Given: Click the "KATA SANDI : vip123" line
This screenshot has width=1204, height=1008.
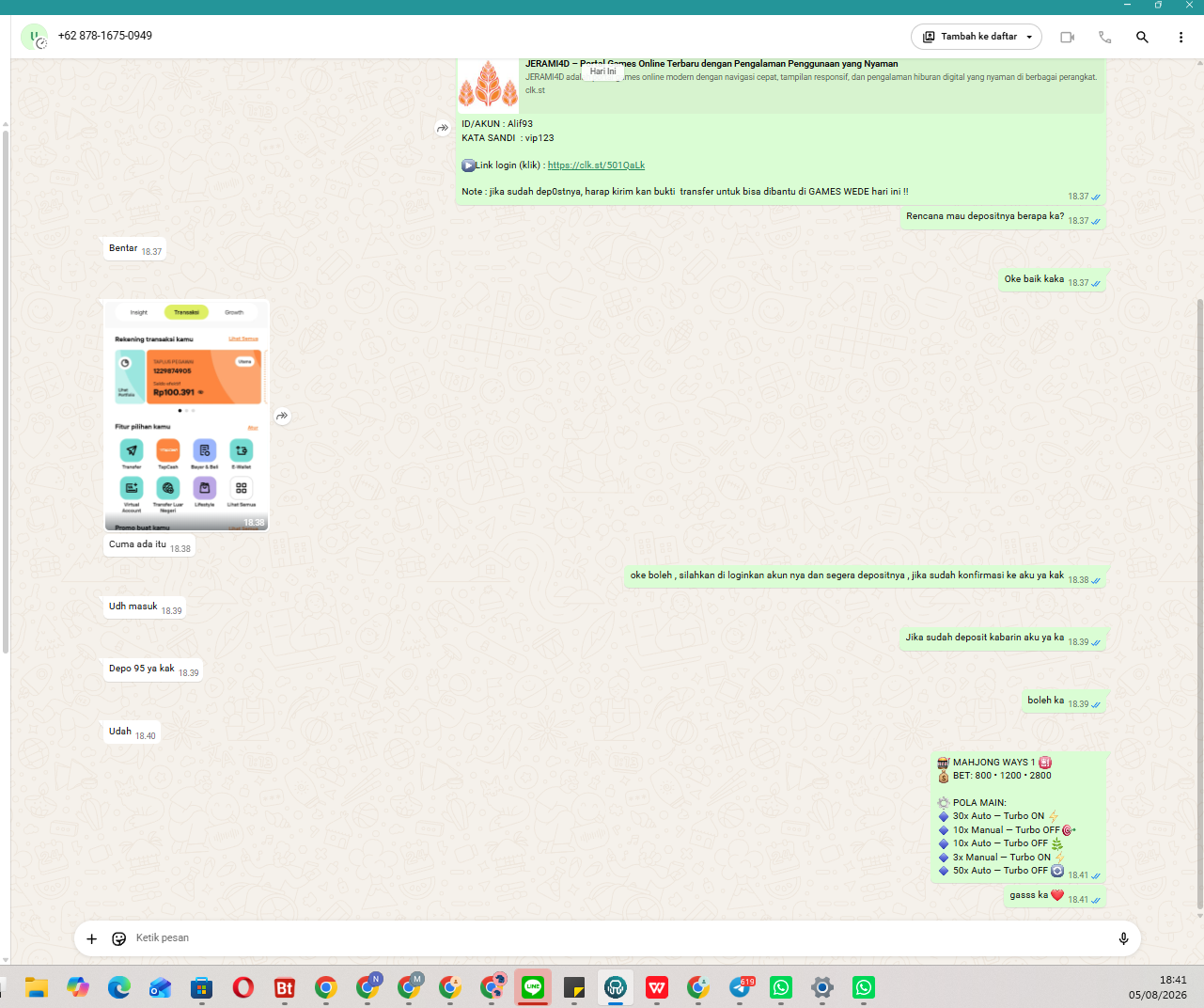Looking at the screenshot, I should (x=508, y=138).
